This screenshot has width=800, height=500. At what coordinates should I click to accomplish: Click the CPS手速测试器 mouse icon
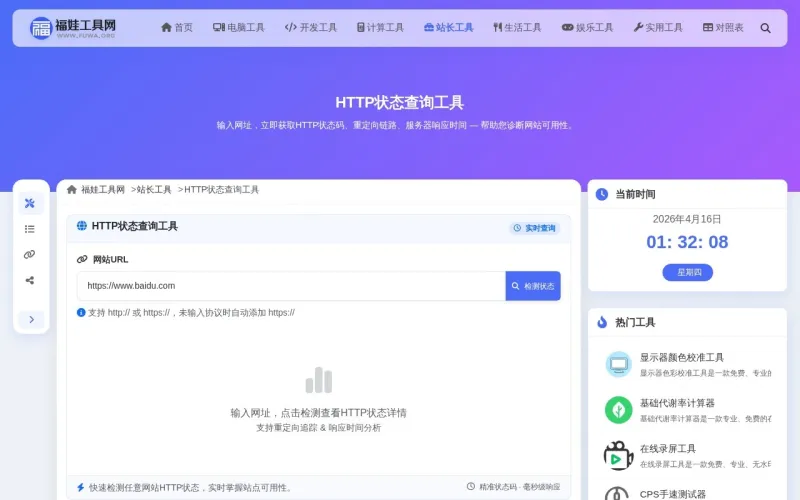(617, 494)
